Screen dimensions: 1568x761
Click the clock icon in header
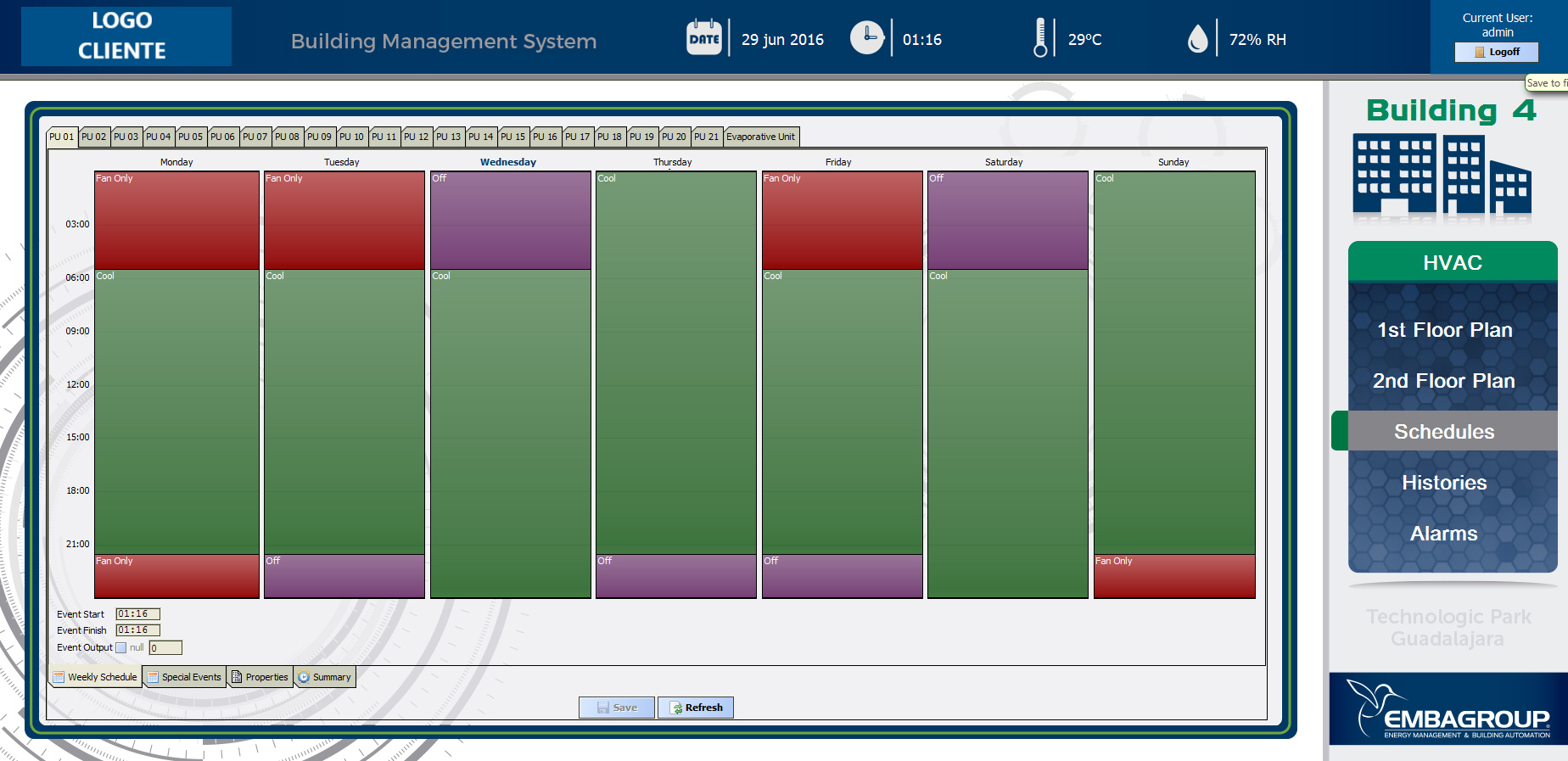pyautogui.click(x=867, y=37)
